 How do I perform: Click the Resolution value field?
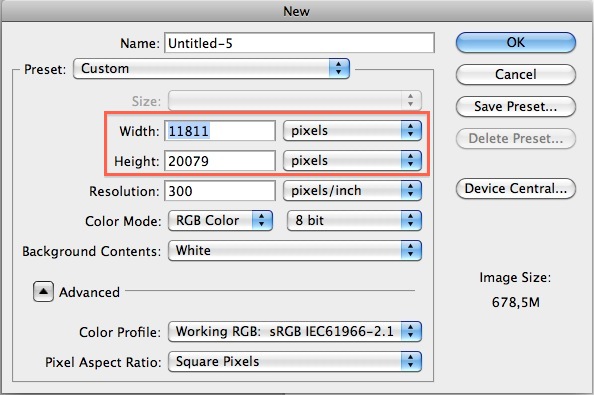coord(220,191)
